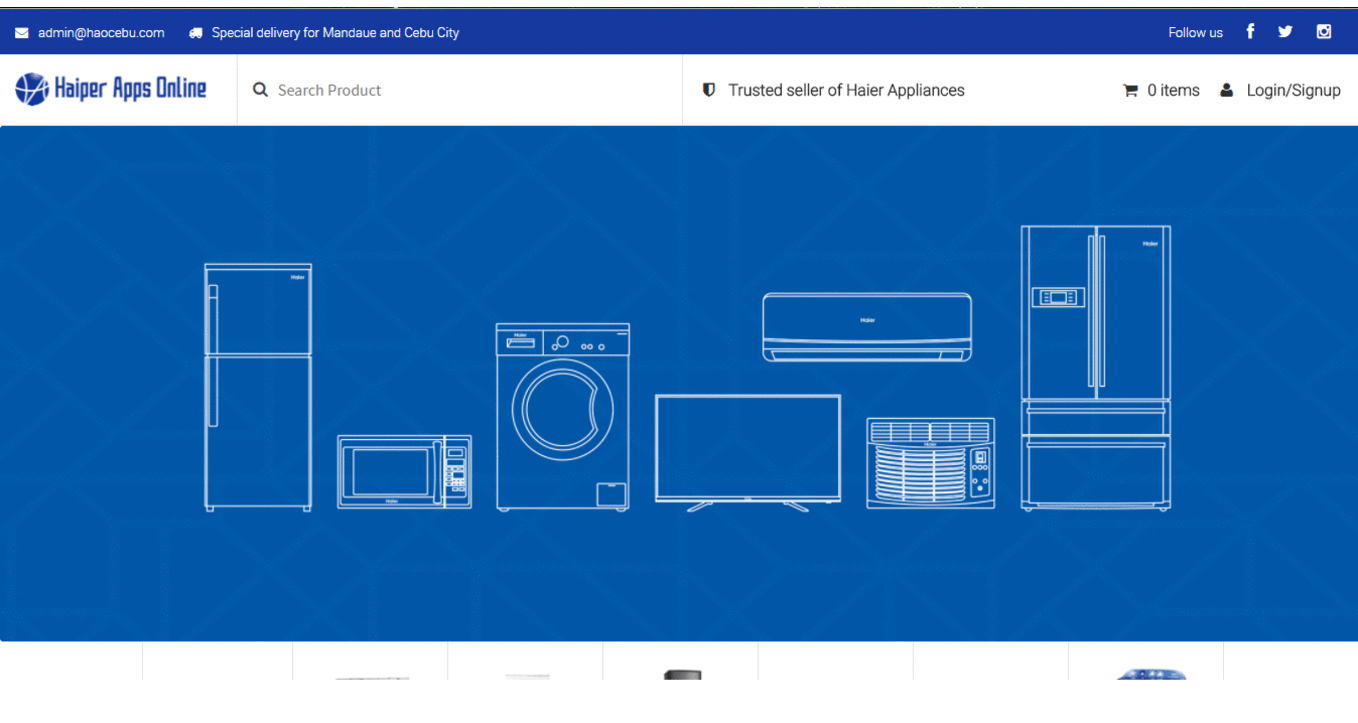Click the envelope email icon
This screenshot has width=1358, height=723.
click(22, 33)
